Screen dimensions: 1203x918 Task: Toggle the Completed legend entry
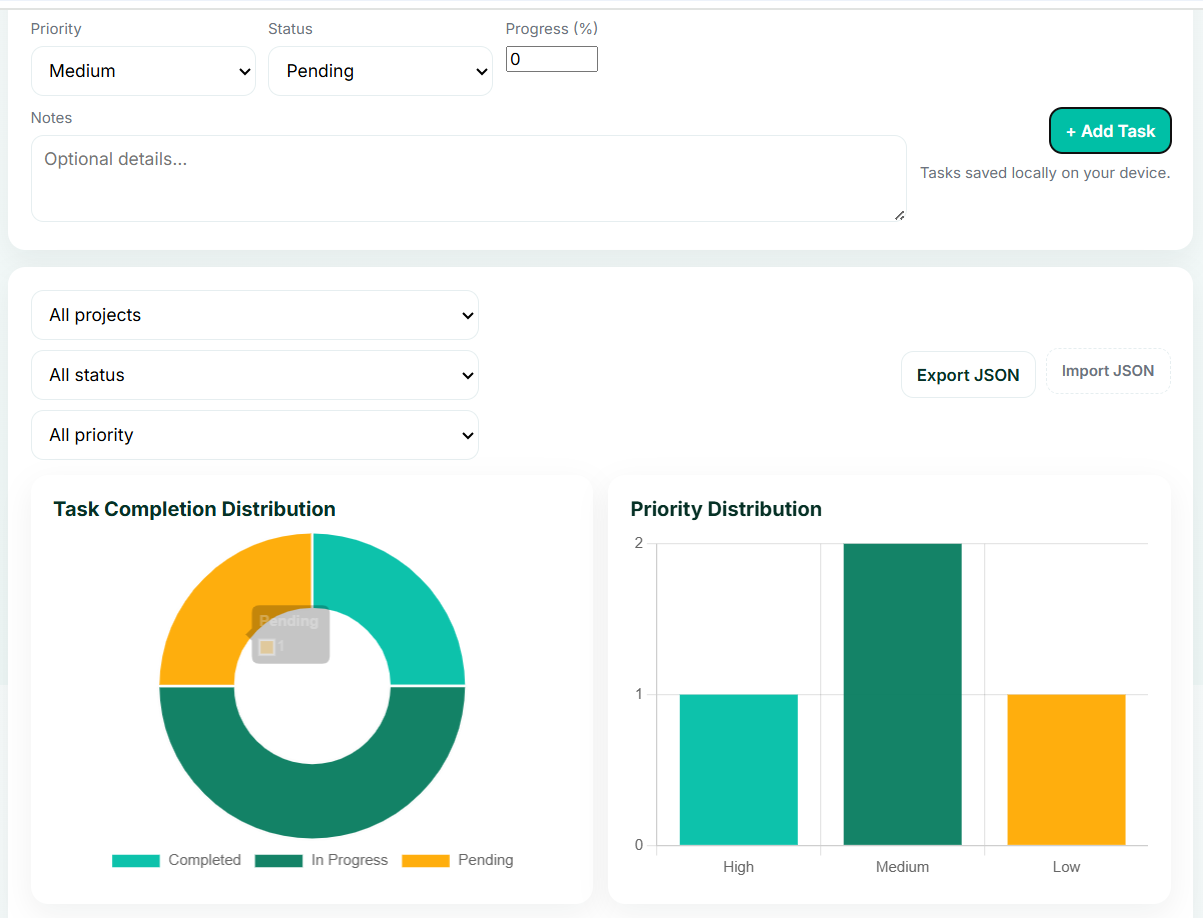(x=176, y=860)
